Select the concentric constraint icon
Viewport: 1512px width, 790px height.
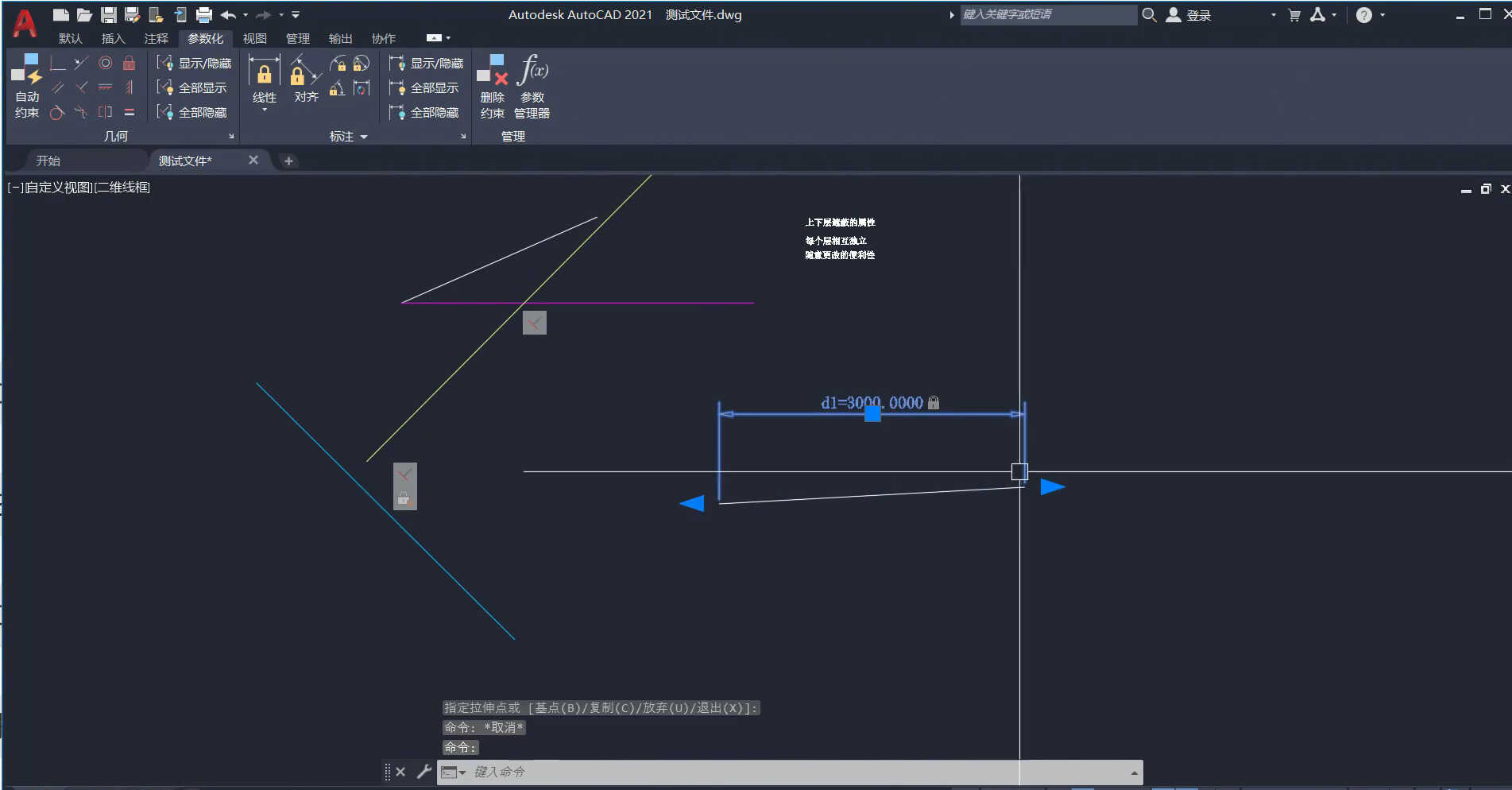click(105, 63)
